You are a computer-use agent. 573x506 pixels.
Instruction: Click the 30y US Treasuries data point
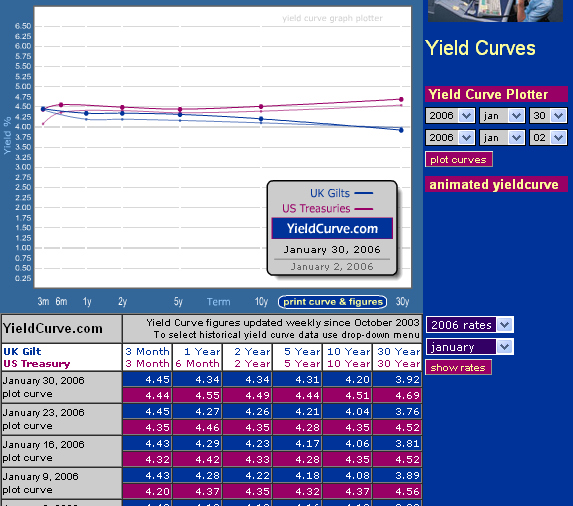(x=401, y=99)
